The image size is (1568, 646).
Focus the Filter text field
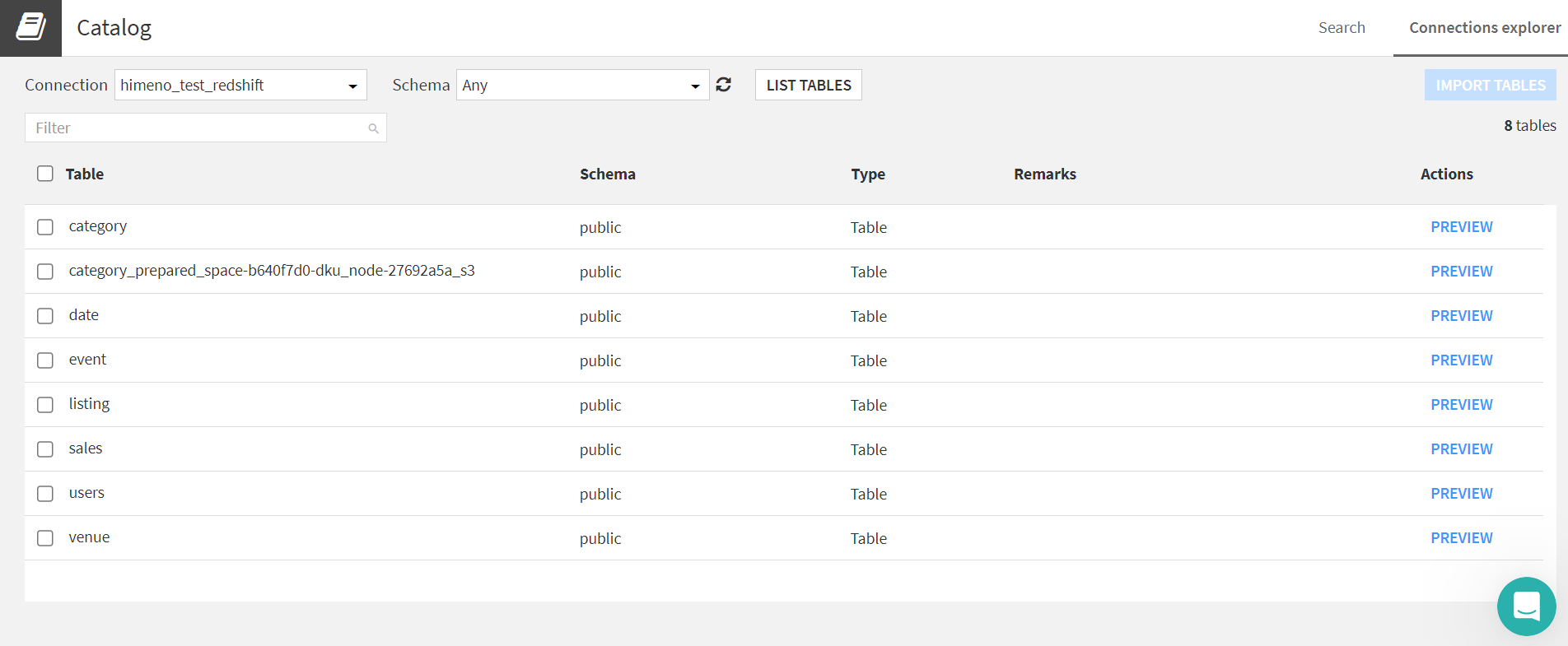point(198,128)
